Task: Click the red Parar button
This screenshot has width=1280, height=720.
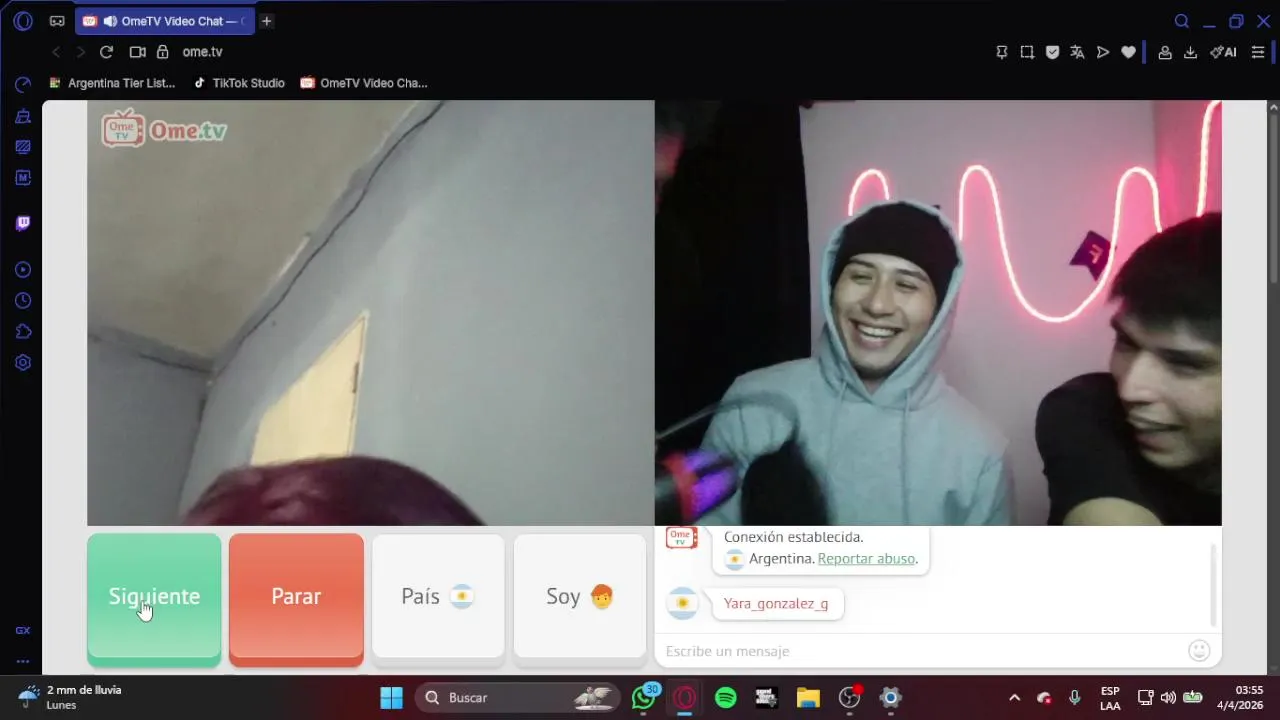Action: (x=296, y=597)
